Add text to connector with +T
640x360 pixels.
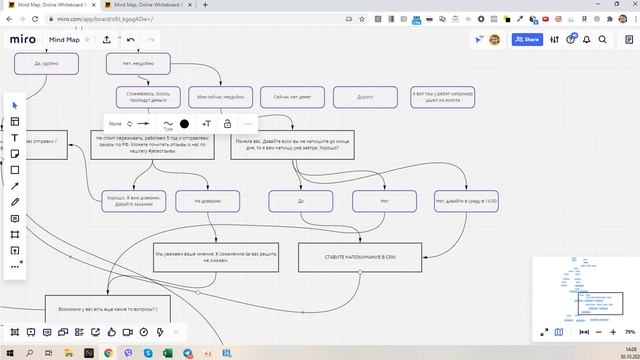coord(207,124)
